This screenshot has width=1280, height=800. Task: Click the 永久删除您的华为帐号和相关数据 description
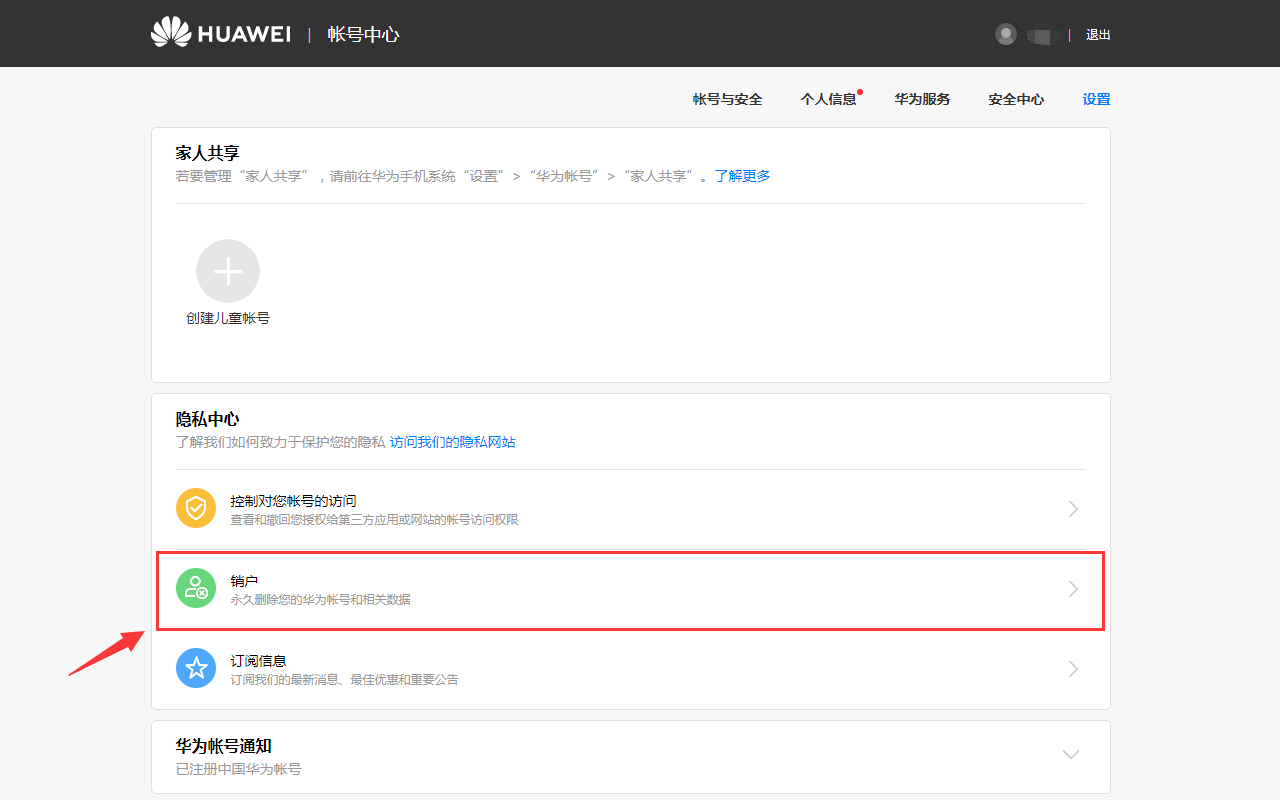coord(320,600)
